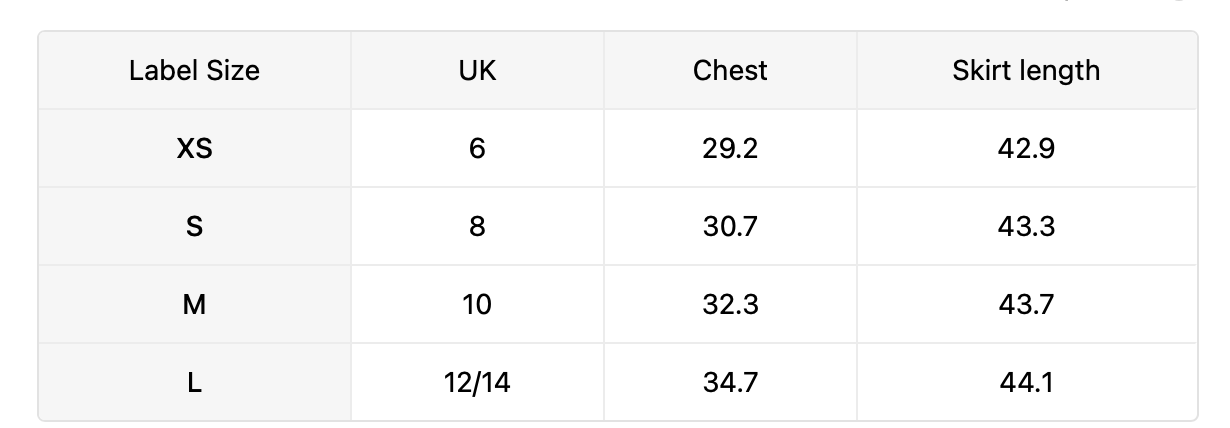Click the UK size 8 cell
Viewport: 1230px width, 428px height.
click(x=477, y=226)
